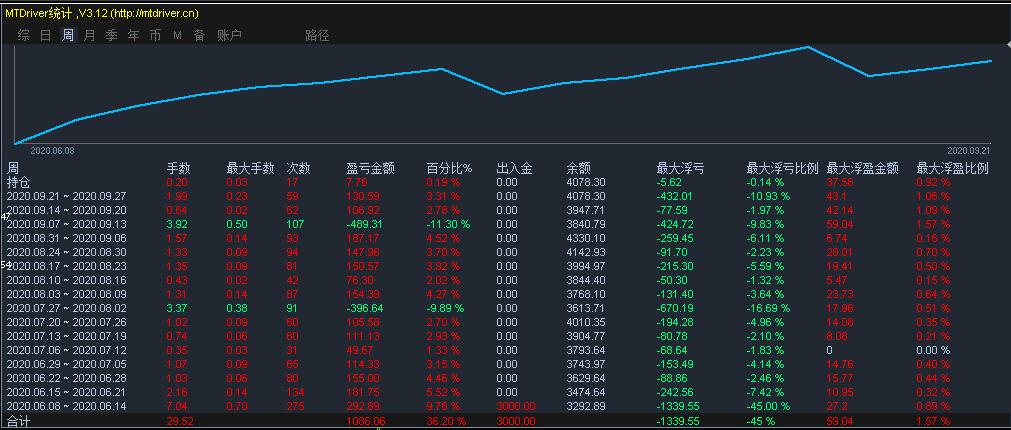Click the 出入金 column header
1011x430 pixels.
pyautogui.click(x=515, y=169)
